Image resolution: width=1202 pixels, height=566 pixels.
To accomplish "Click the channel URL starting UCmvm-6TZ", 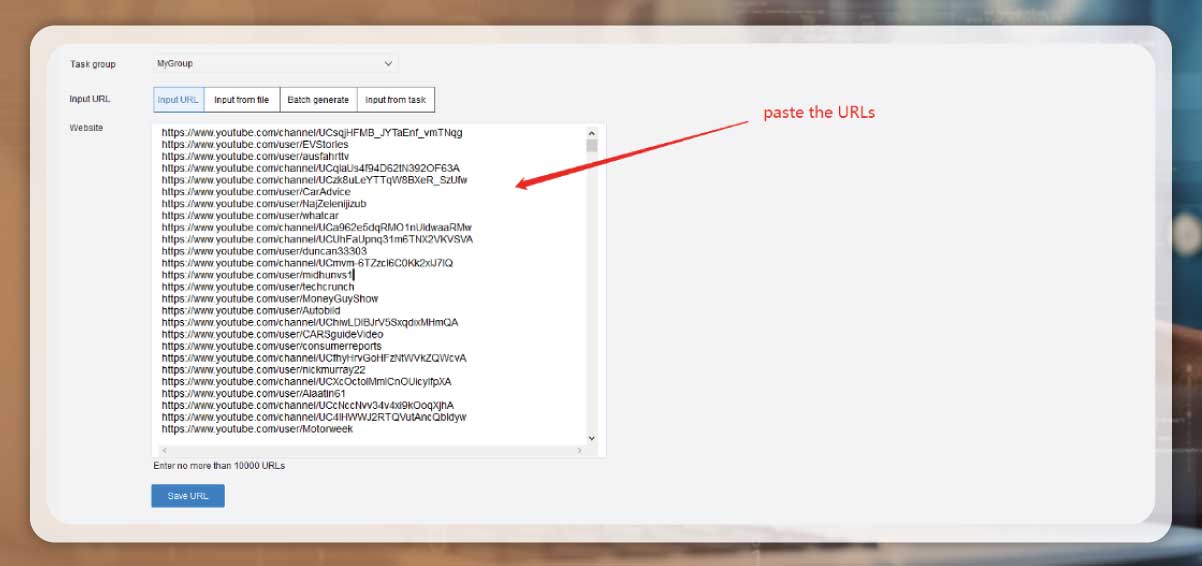I will (x=307, y=263).
